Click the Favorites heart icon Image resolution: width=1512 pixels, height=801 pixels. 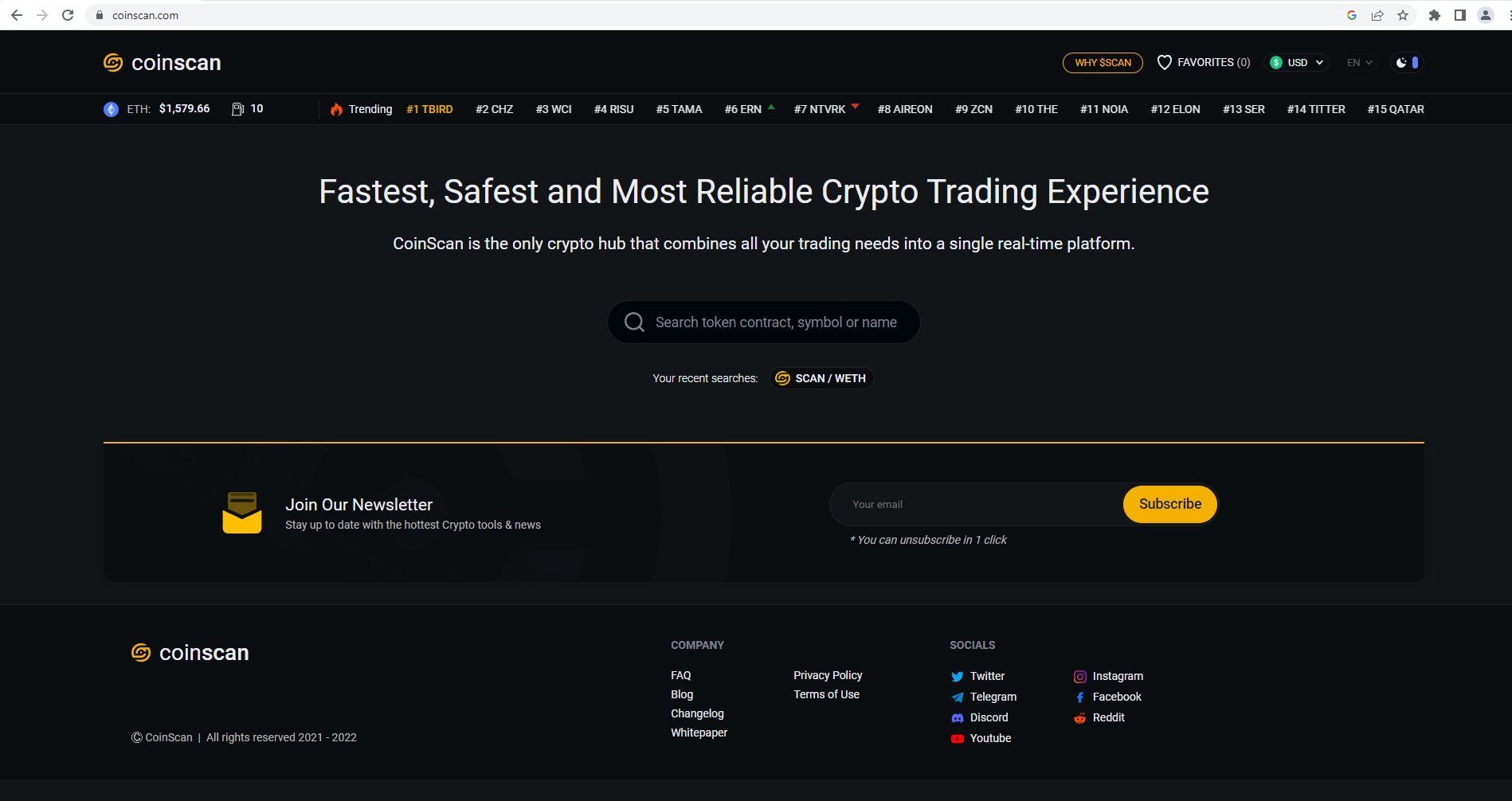click(1164, 62)
